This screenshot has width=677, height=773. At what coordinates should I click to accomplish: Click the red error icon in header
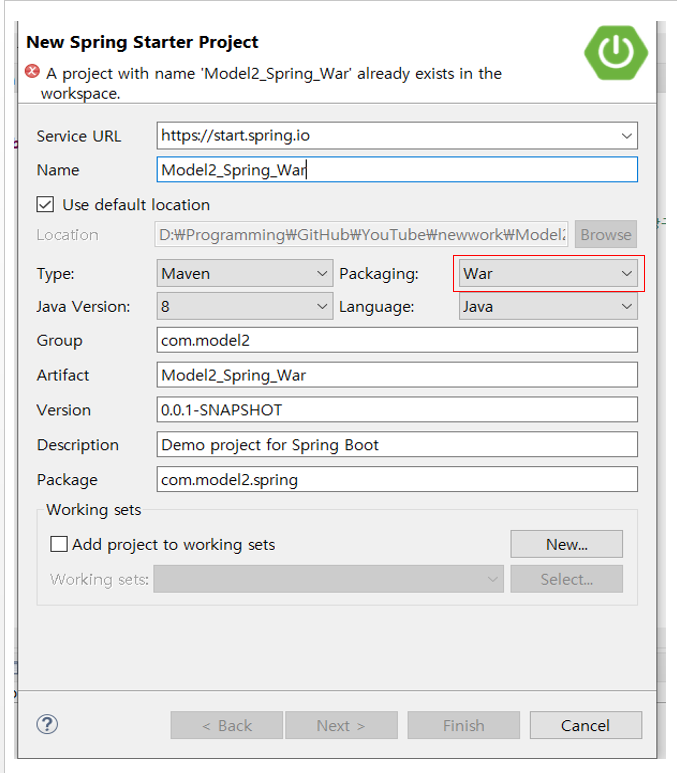click(x=33, y=71)
